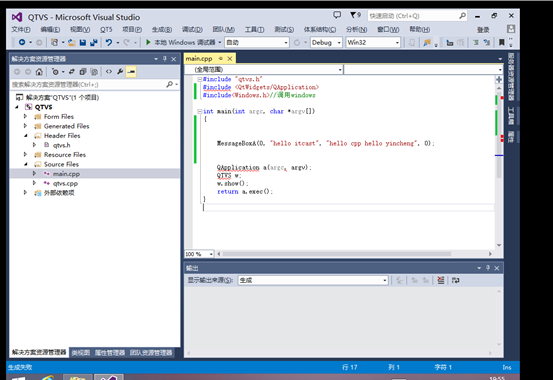Collapse the Header Files folder

tap(26, 135)
